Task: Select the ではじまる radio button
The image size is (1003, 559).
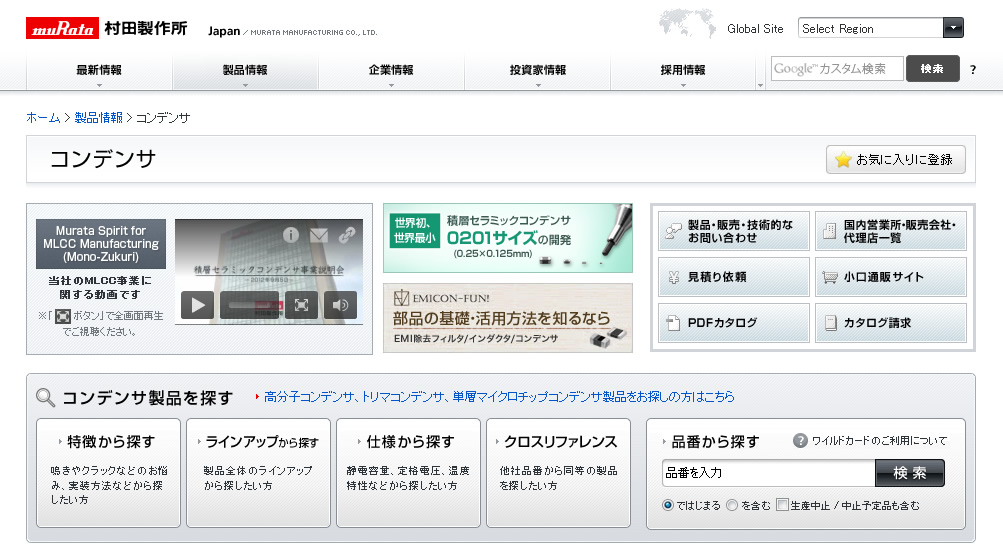Action: 668,505
